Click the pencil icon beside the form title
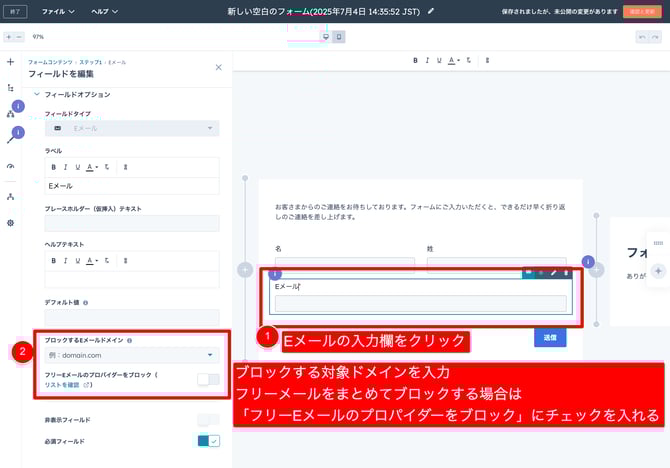The height and width of the screenshot is (468, 670). click(431, 11)
